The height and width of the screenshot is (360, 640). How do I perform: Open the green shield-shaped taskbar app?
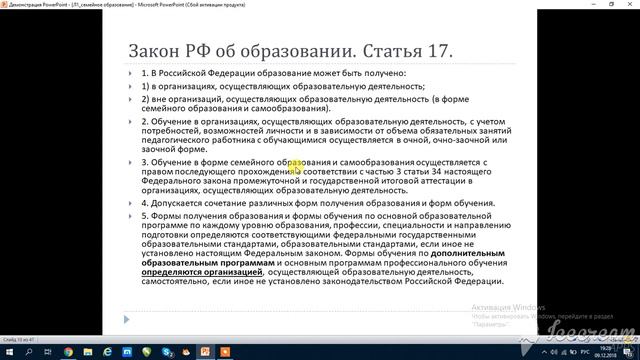point(147,352)
